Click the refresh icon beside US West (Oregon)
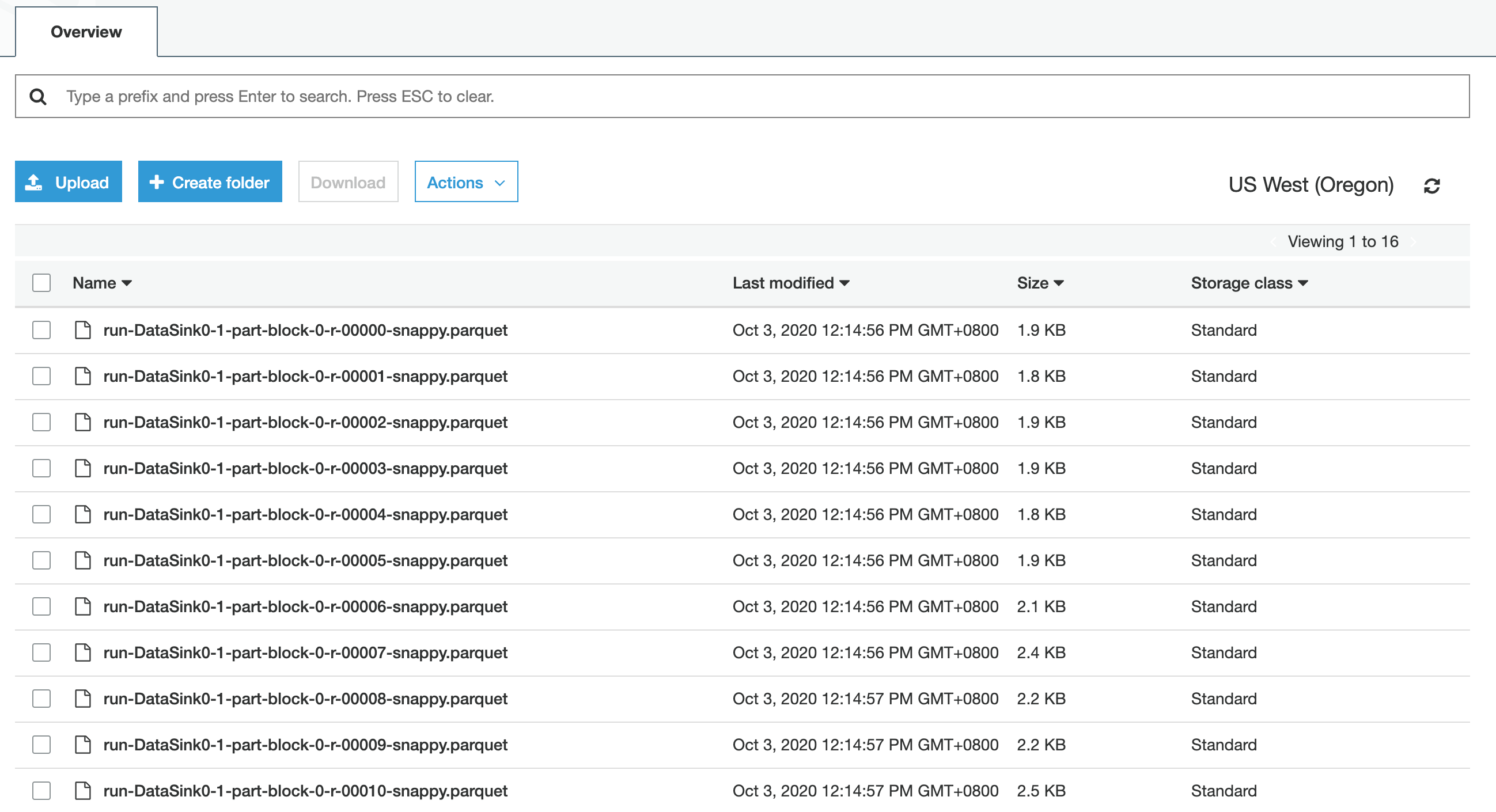Image resolution: width=1496 pixels, height=812 pixels. [x=1432, y=185]
